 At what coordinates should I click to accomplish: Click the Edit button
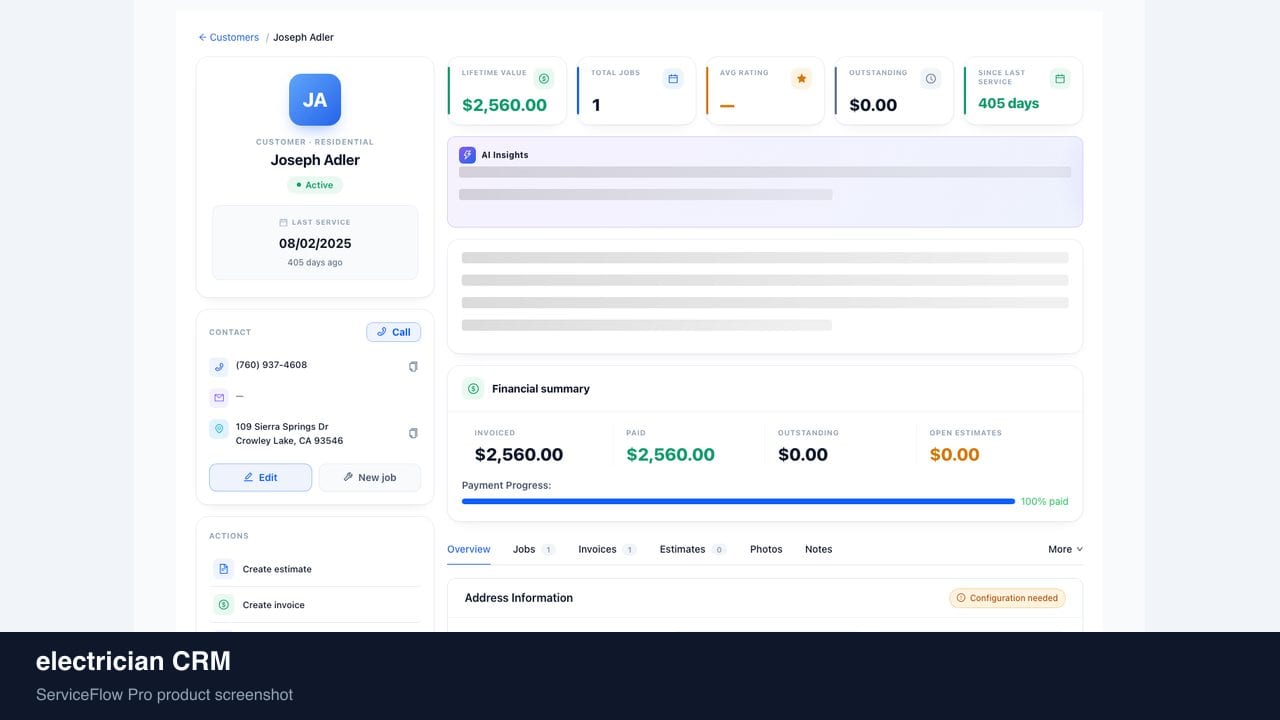coord(260,477)
